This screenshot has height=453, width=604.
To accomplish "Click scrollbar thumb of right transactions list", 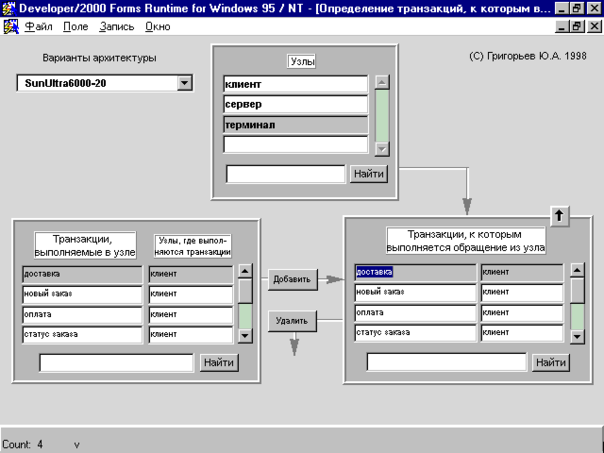I will tap(577, 290).
